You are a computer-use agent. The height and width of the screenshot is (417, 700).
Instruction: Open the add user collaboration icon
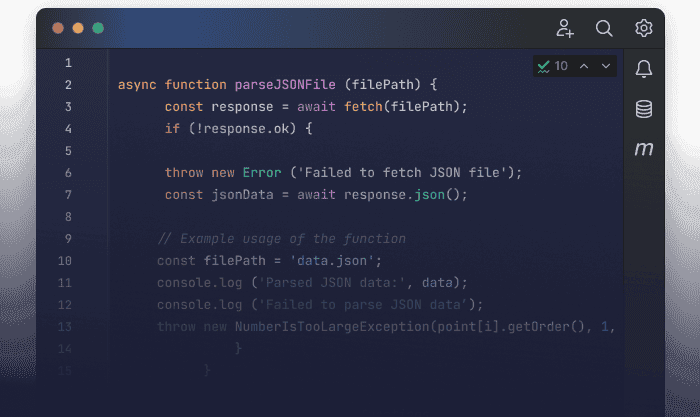point(565,28)
